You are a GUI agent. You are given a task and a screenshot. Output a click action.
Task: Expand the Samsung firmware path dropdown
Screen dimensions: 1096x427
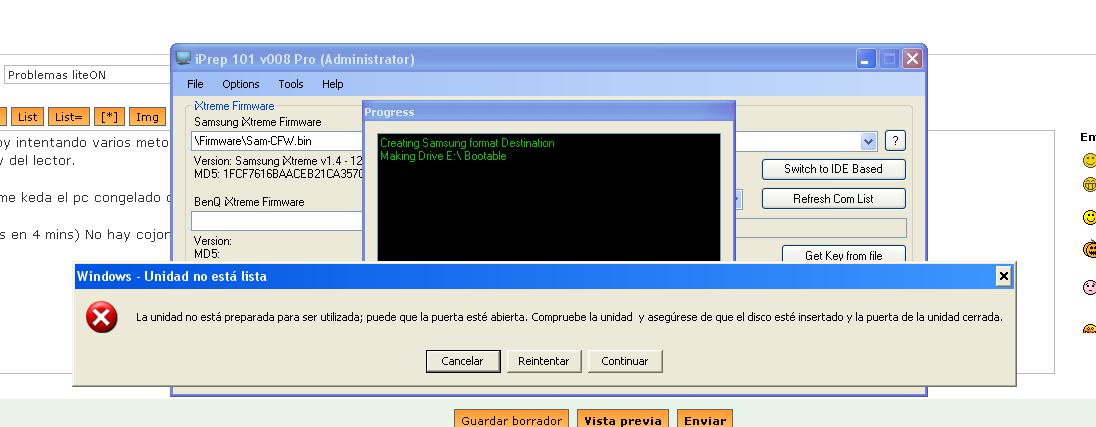(x=869, y=141)
